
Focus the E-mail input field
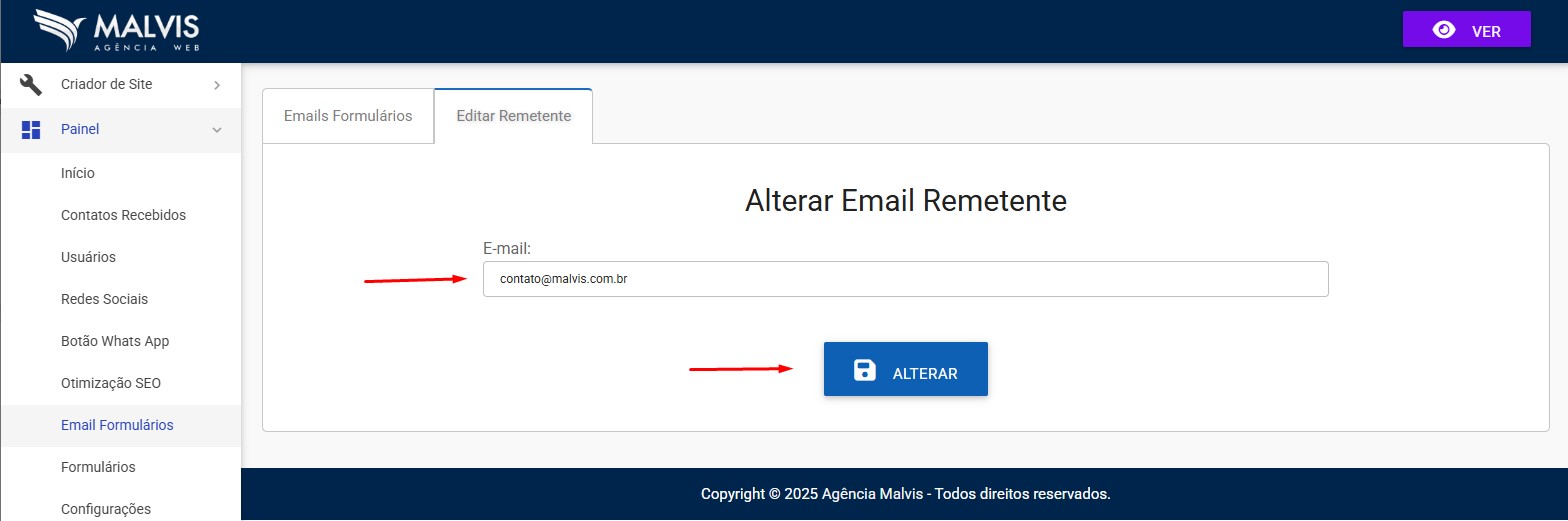905,279
